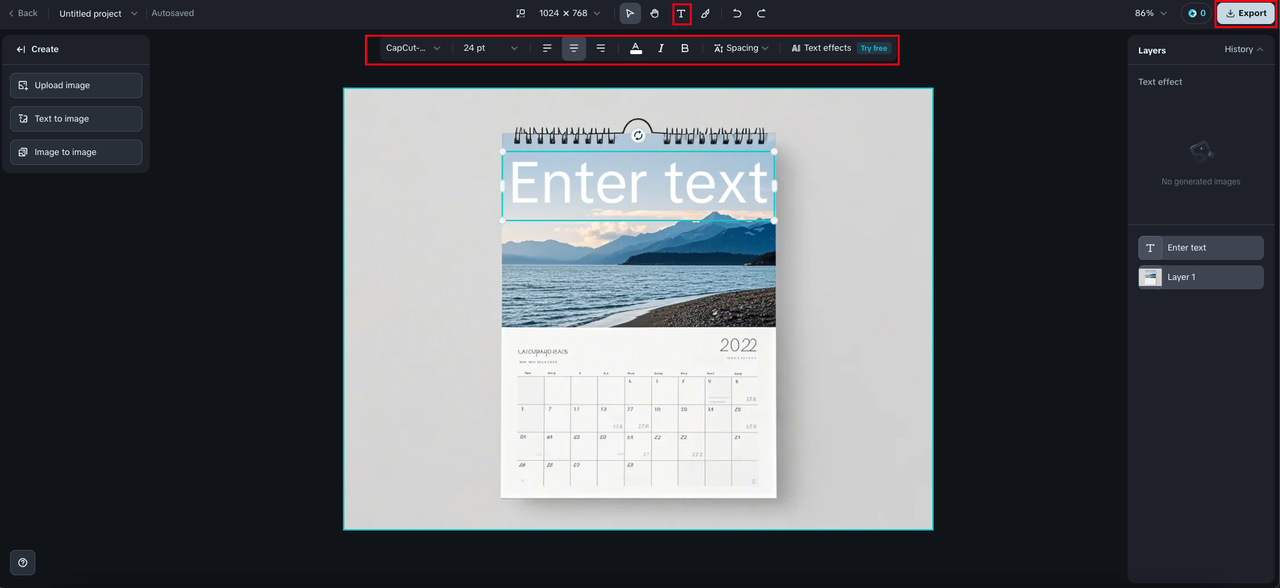Open the 24 pt font size dropdown
Screen dimensions: 1280x588
(490, 48)
